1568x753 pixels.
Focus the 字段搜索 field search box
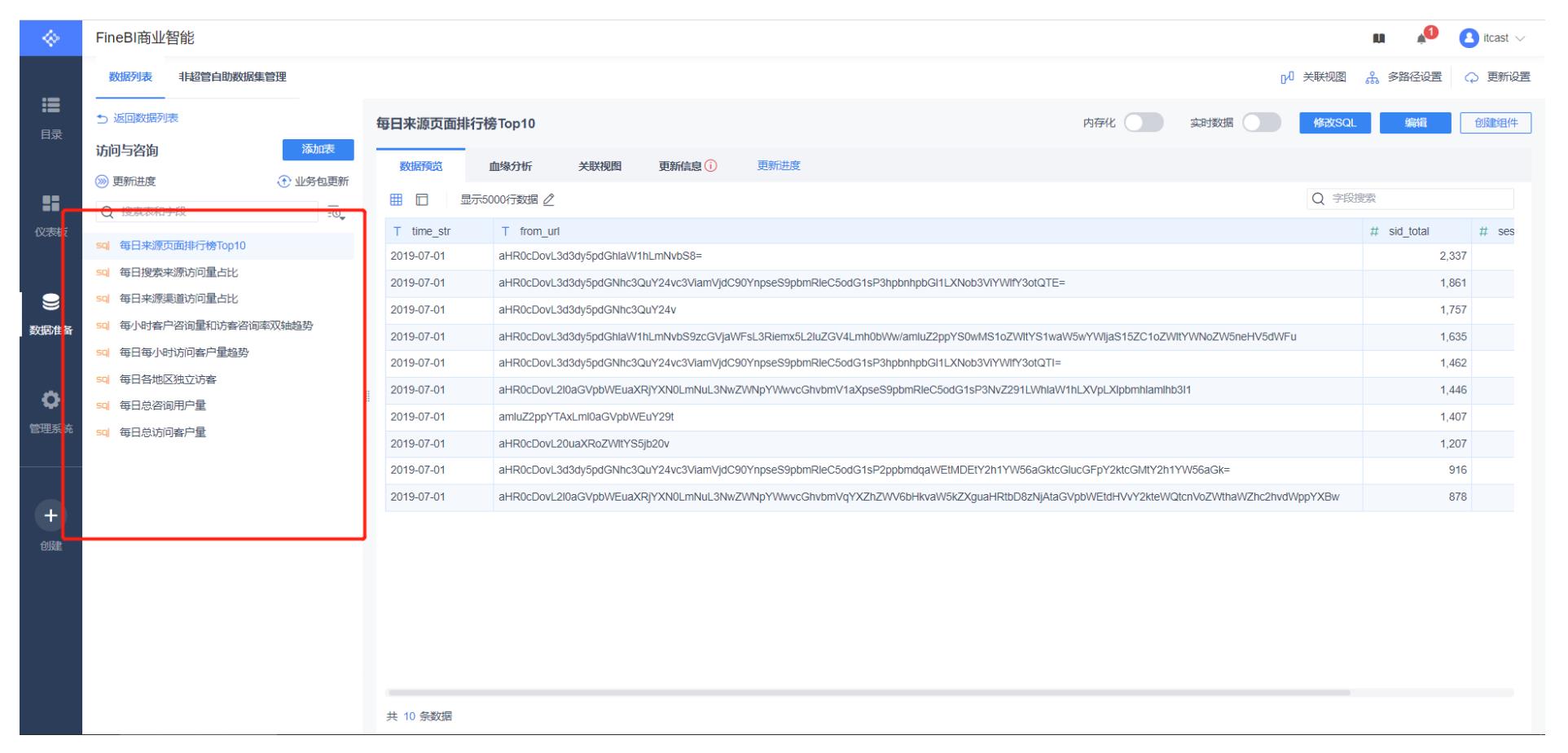(x=1410, y=199)
